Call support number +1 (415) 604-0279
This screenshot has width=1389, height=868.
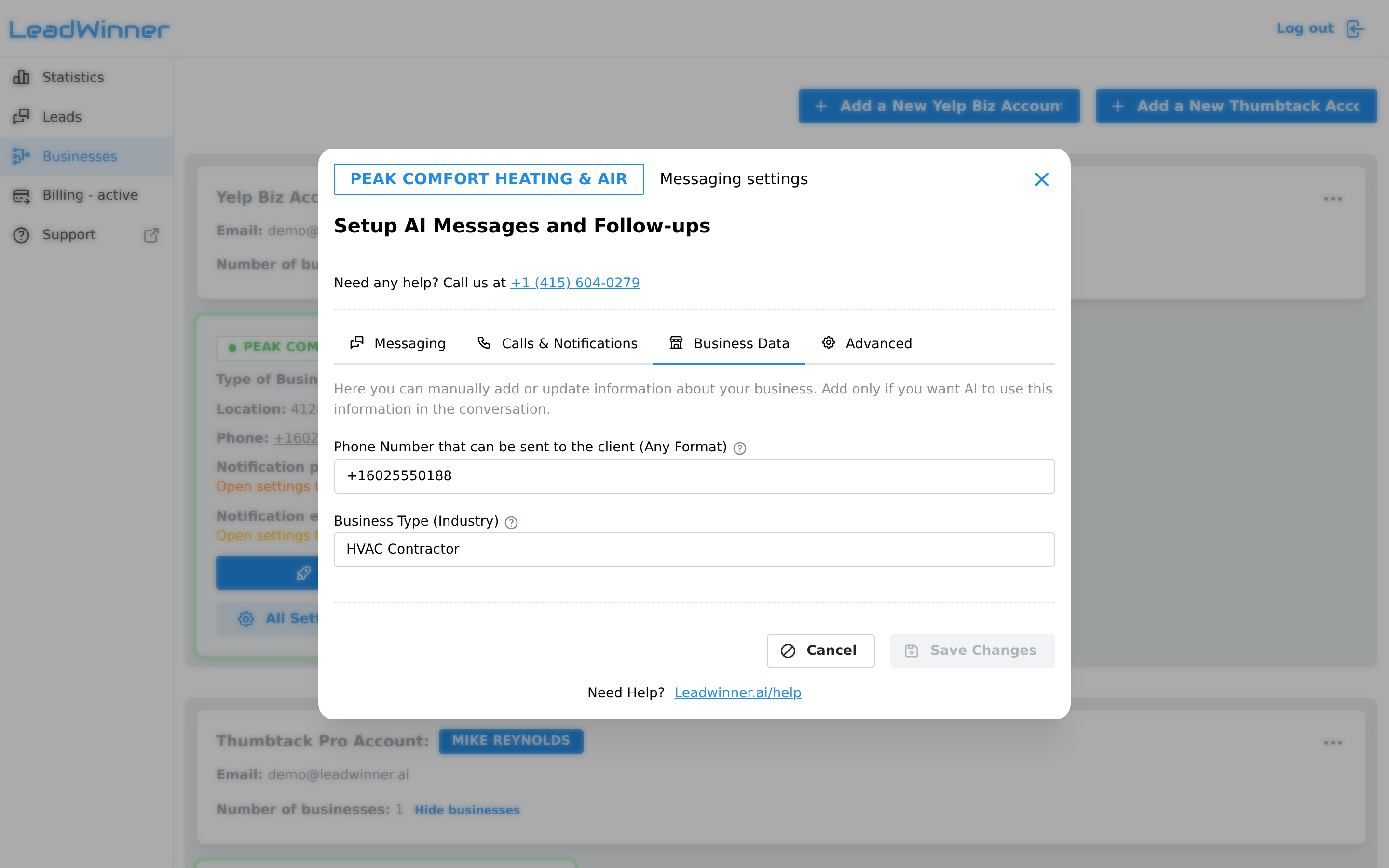click(x=575, y=283)
